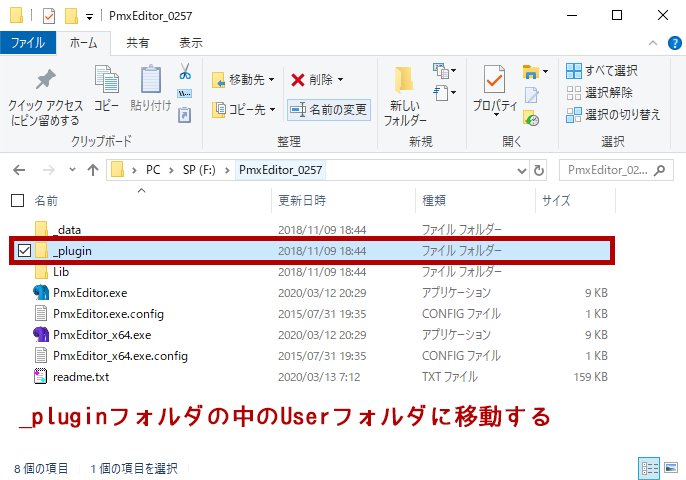Select the PmxEditor.exe.config file name
The image size is (686, 480).
pyautogui.click(x=108, y=314)
